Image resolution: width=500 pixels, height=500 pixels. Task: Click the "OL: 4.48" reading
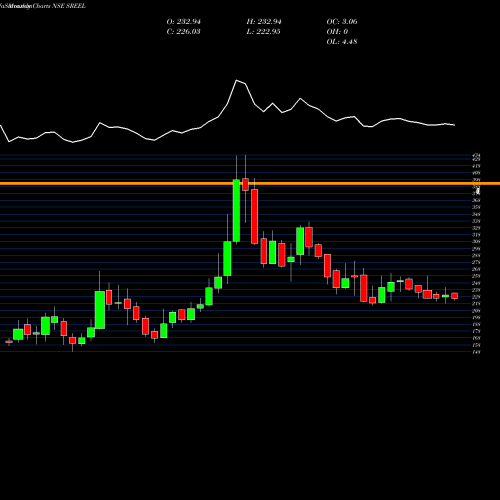pyautogui.click(x=342, y=42)
